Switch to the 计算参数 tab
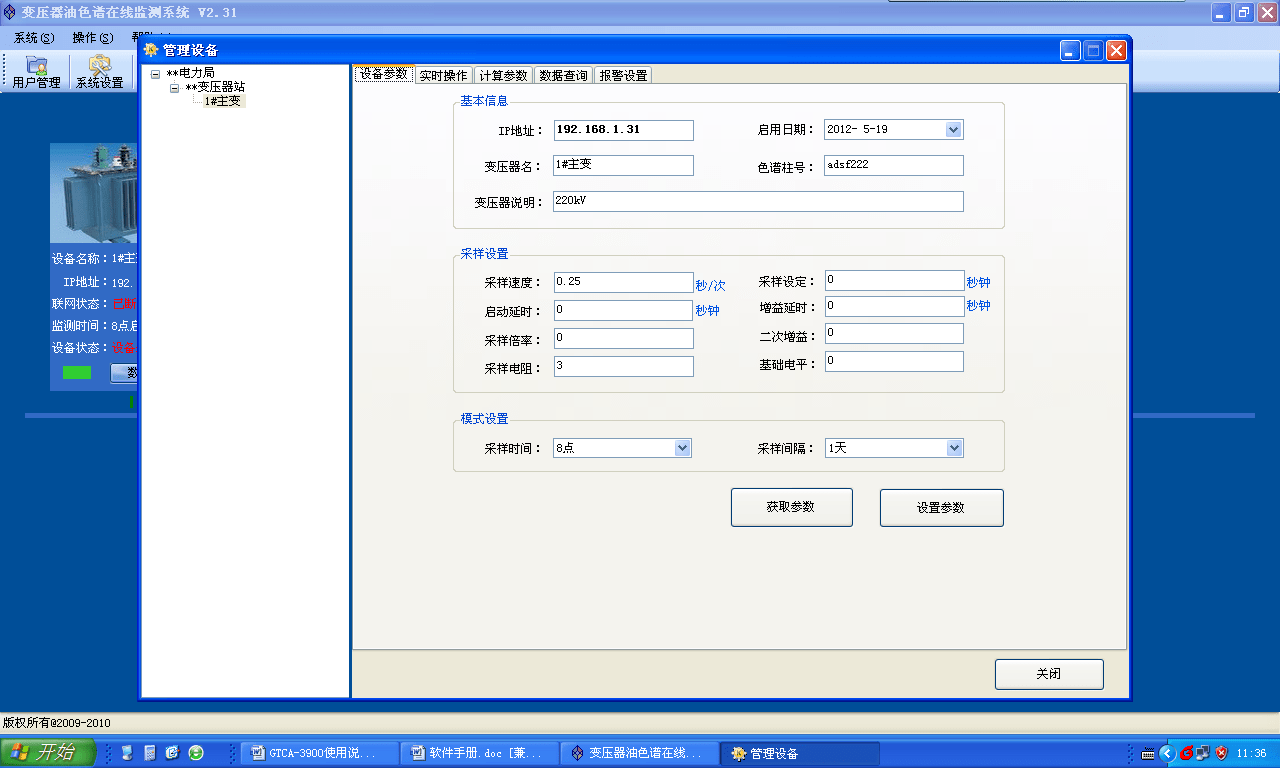 coord(503,75)
